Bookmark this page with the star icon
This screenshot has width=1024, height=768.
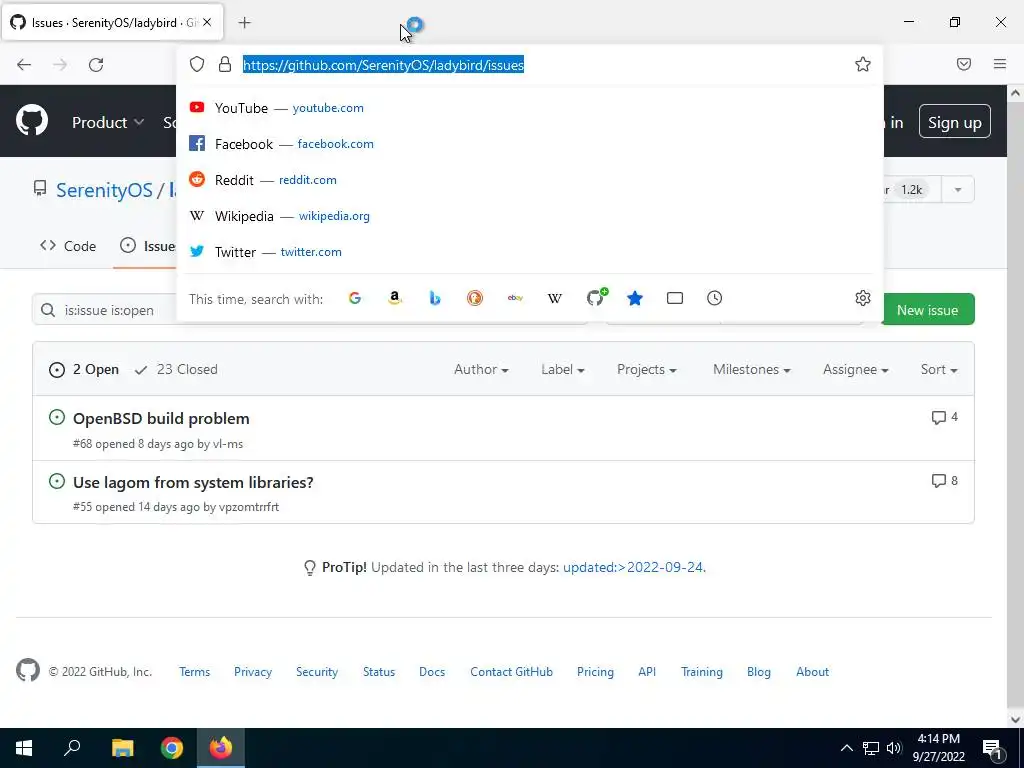863,64
